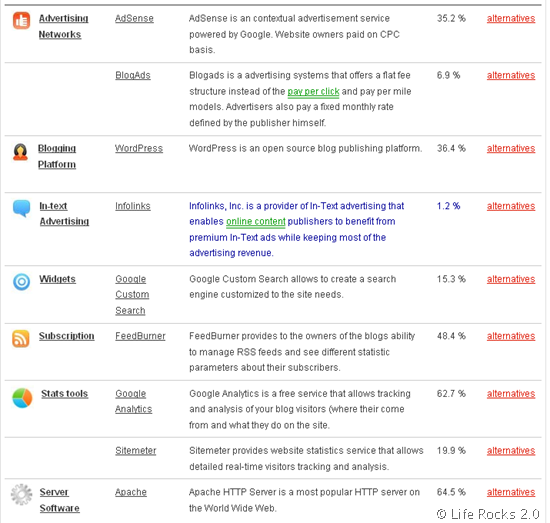
Task: View alternatives for FeedBurner
Action: click(x=511, y=336)
